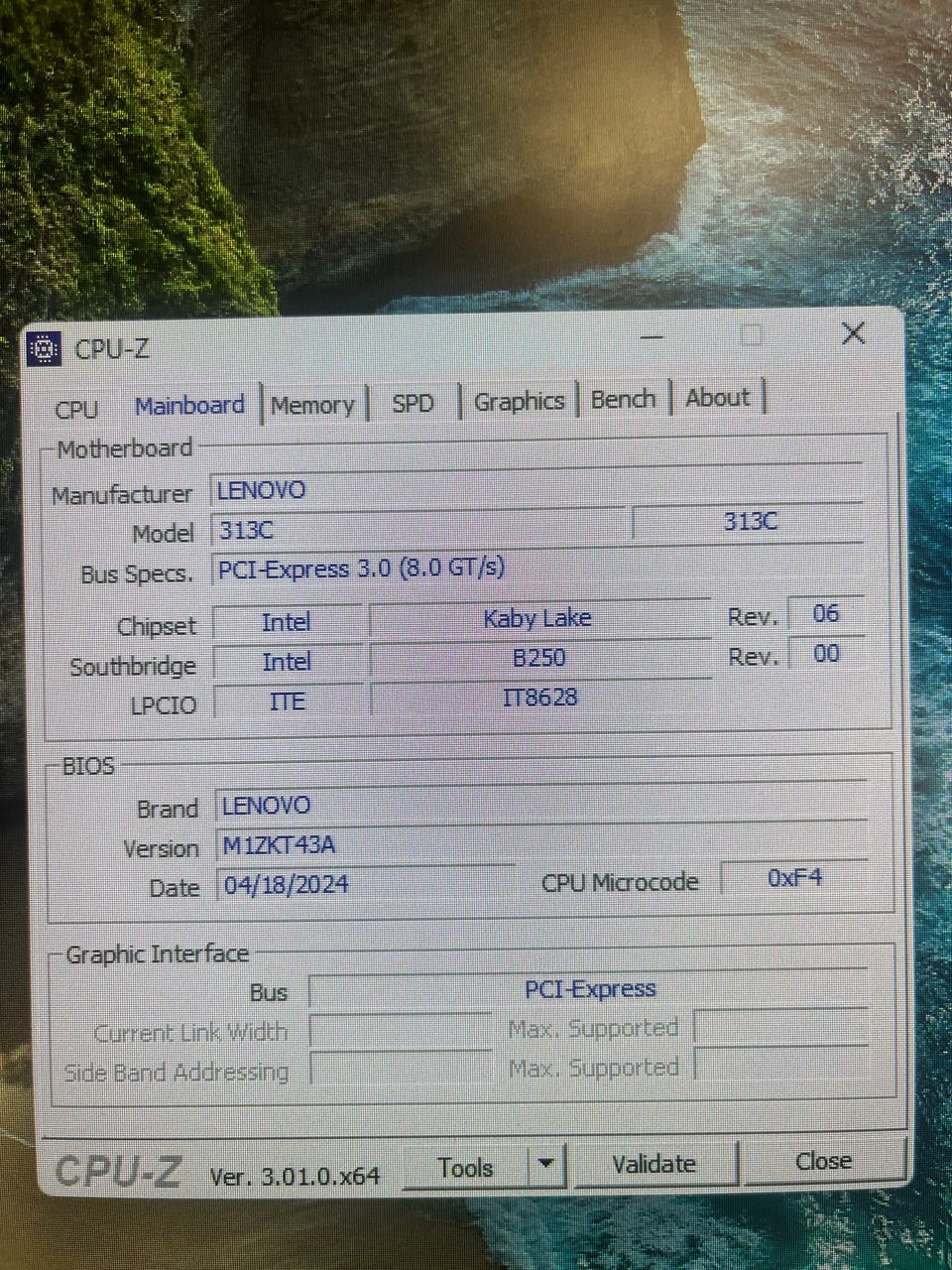Click the right-side 313C model field
The height and width of the screenshot is (1270, 952).
tap(748, 522)
